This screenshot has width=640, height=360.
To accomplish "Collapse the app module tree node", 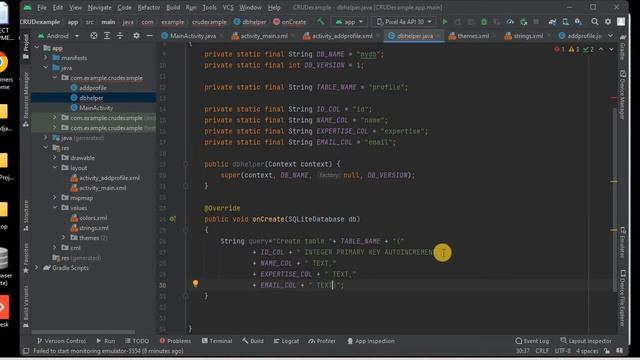I will [37, 48].
